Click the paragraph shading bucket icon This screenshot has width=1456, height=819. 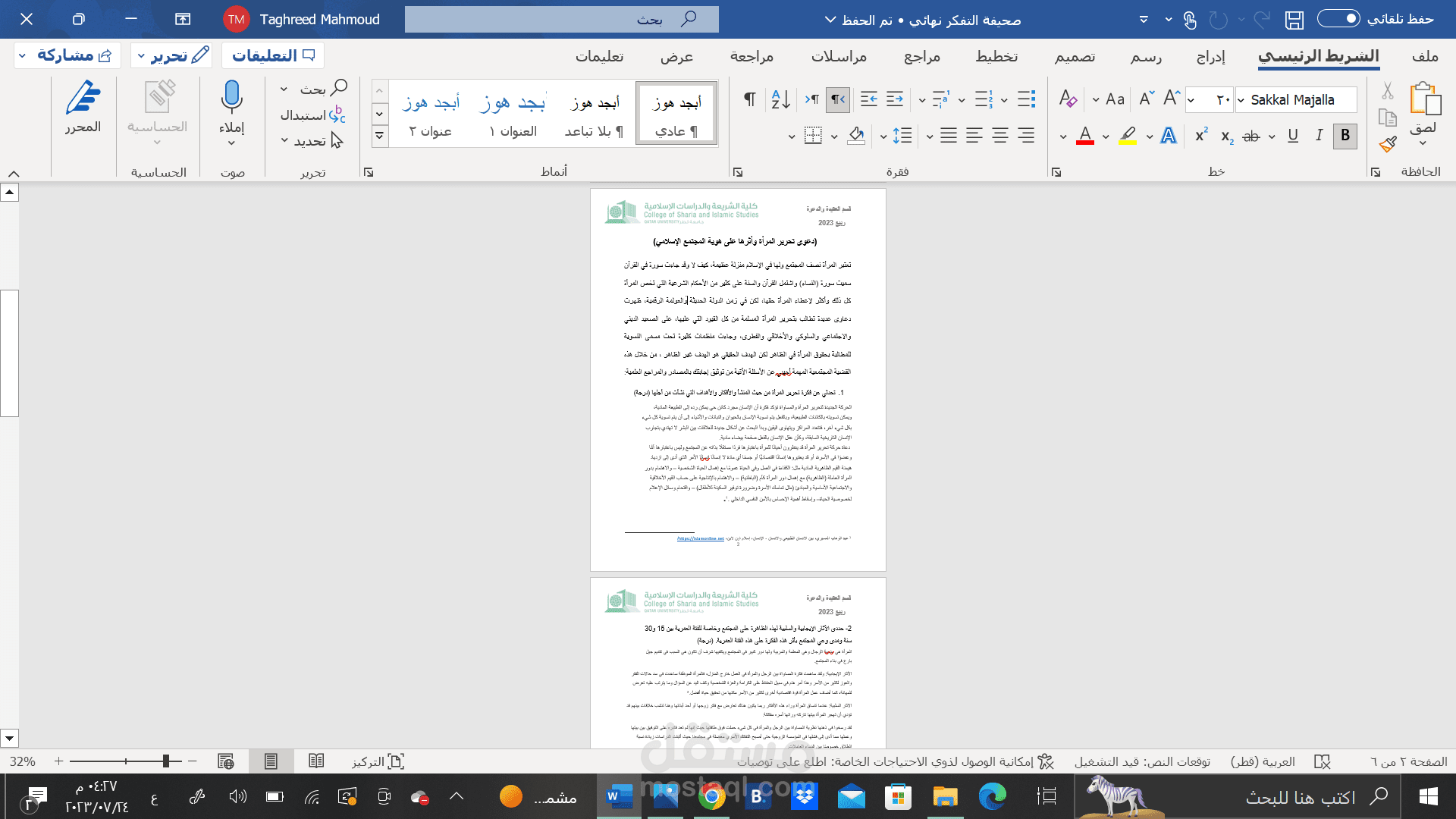856,136
